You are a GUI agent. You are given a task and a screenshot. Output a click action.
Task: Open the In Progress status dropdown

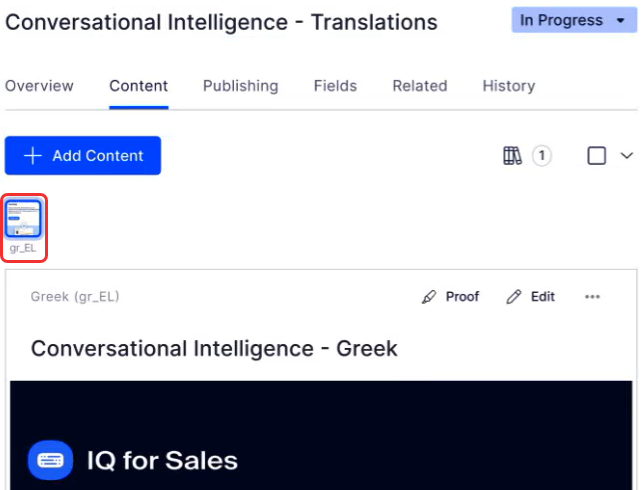click(x=574, y=21)
